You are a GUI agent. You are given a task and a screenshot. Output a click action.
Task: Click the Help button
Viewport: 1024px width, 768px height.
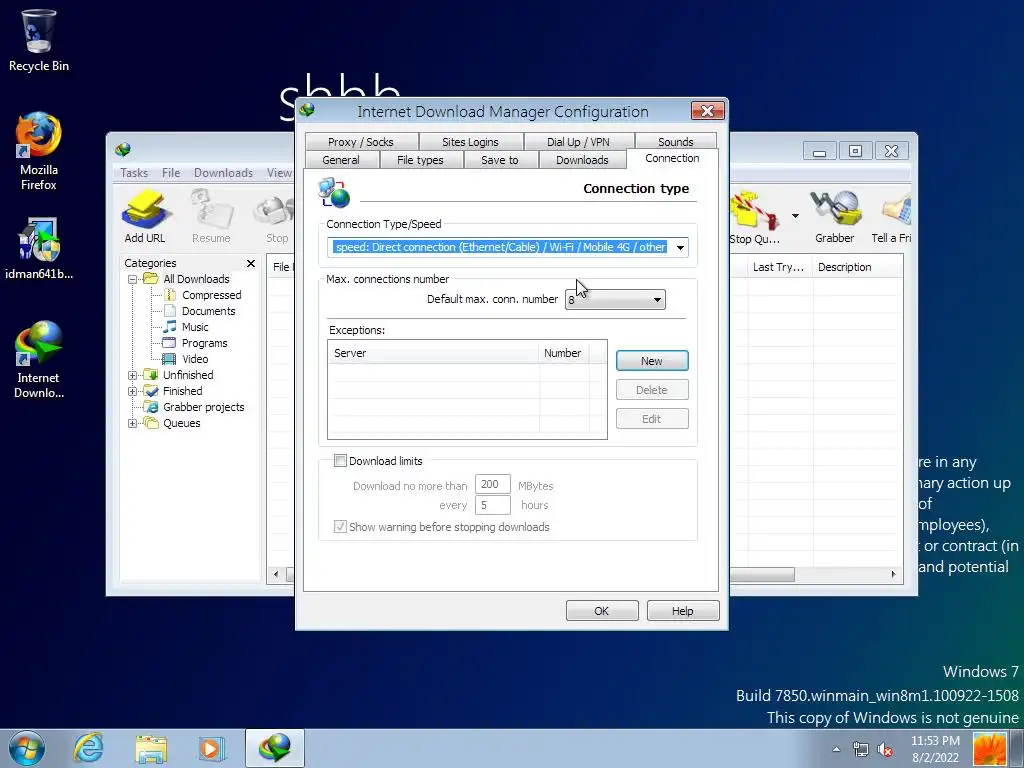[x=683, y=611]
